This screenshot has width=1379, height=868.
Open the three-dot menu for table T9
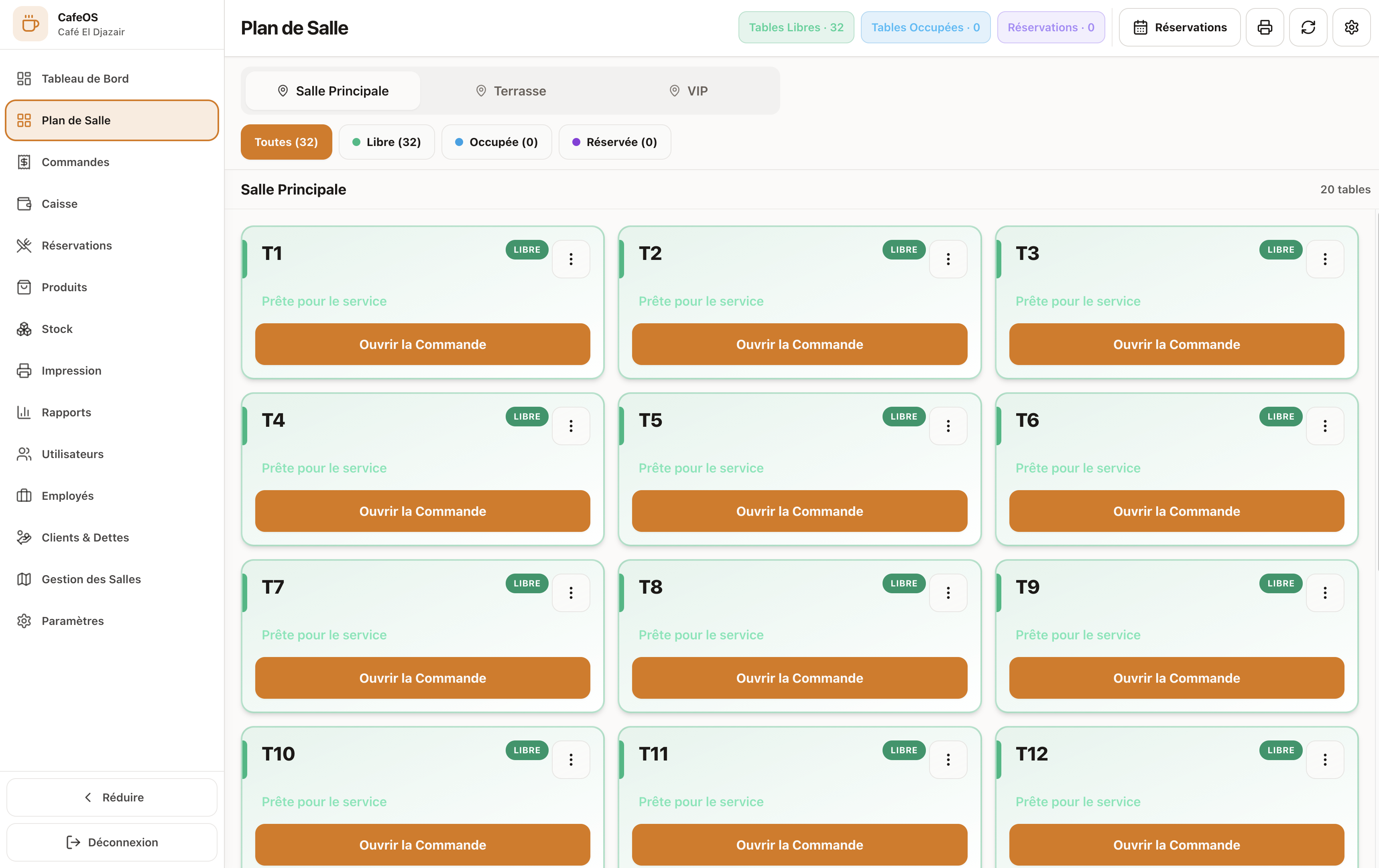(1325, 593)
